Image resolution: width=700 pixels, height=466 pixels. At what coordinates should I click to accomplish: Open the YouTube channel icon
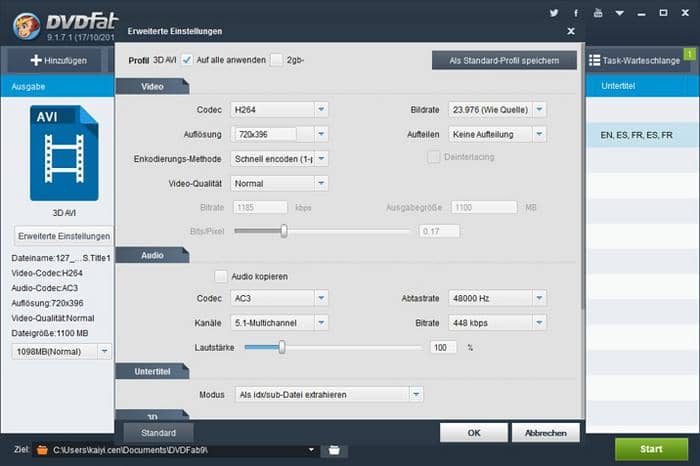598,14
